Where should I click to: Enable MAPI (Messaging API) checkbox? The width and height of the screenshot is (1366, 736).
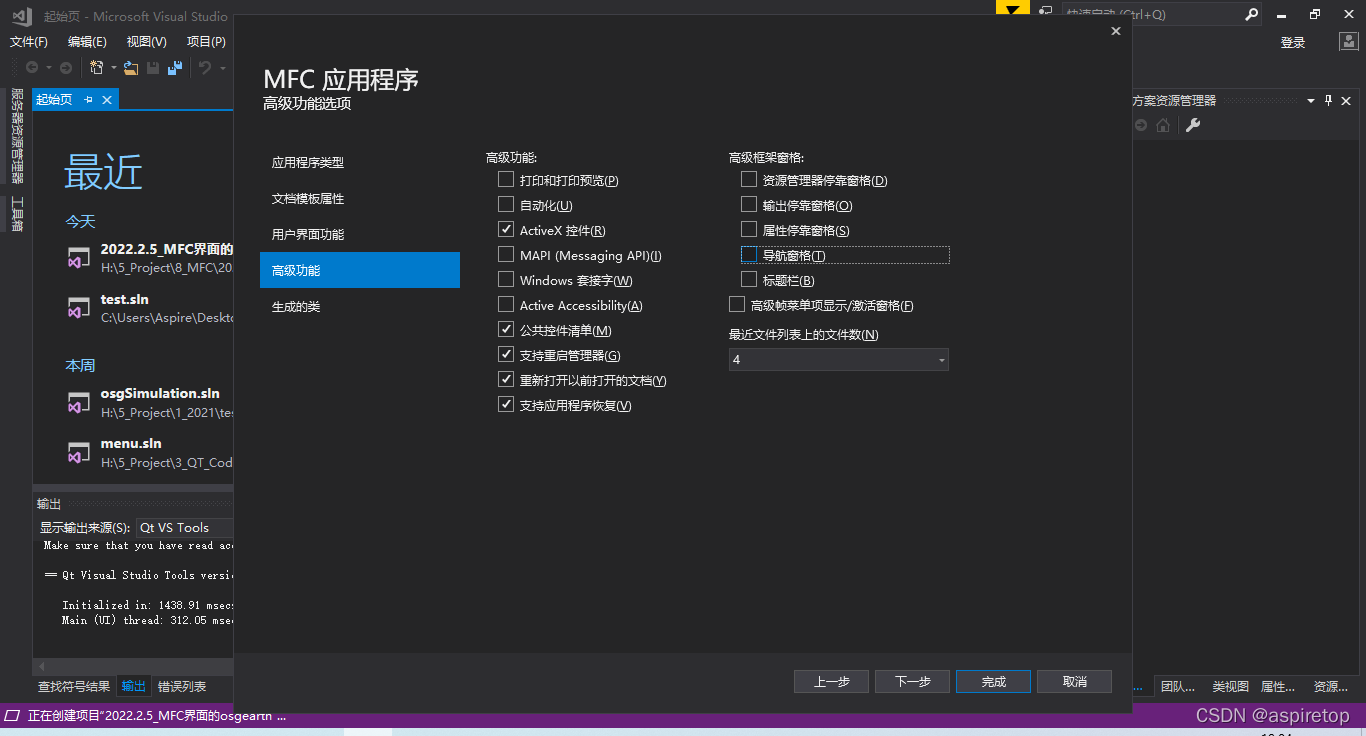pyautogui.click(x=506, y=255)
